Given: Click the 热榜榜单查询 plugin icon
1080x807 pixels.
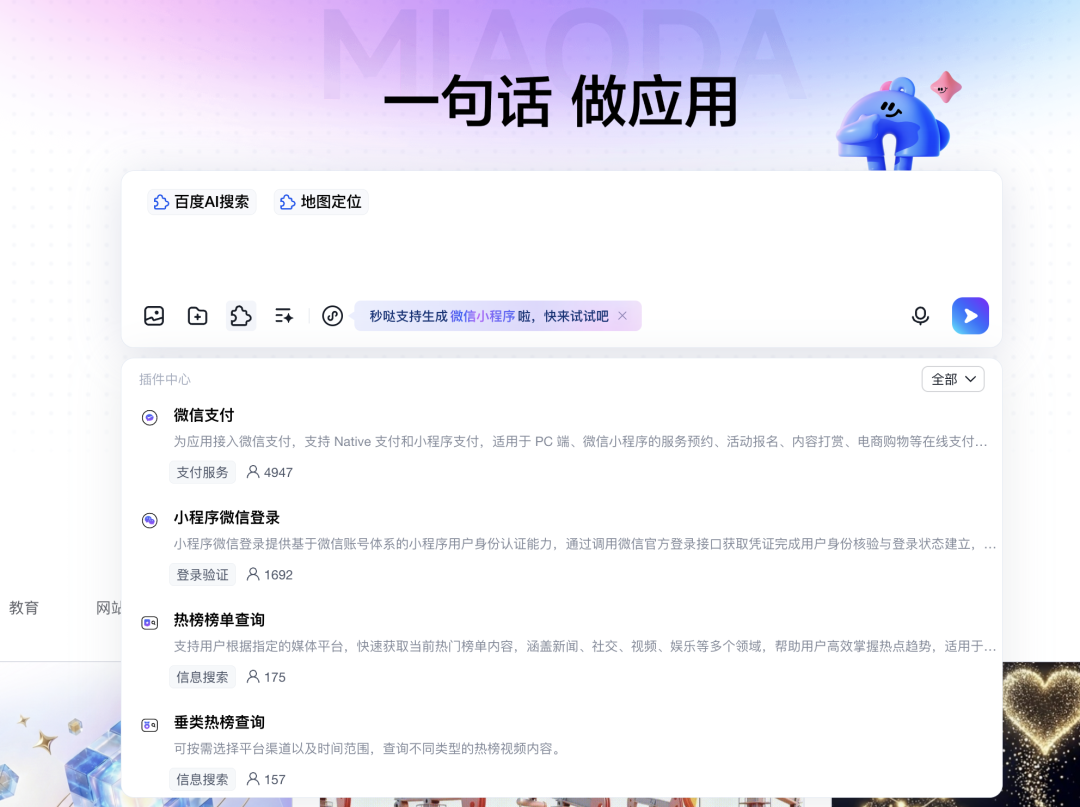Looking at the screenshot, I should click(x=149, y=622).
